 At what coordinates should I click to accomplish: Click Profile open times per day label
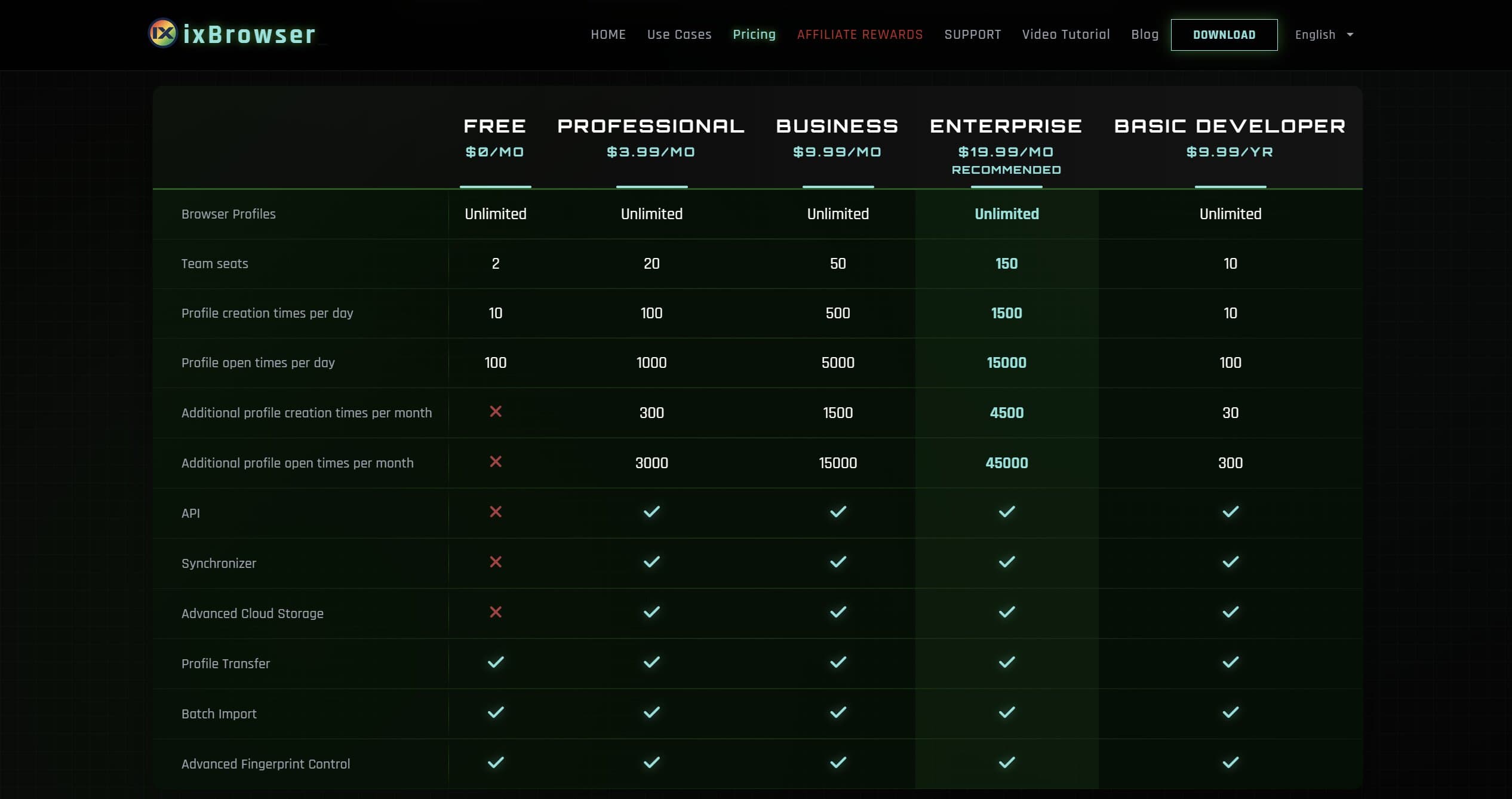click(258, 362)
